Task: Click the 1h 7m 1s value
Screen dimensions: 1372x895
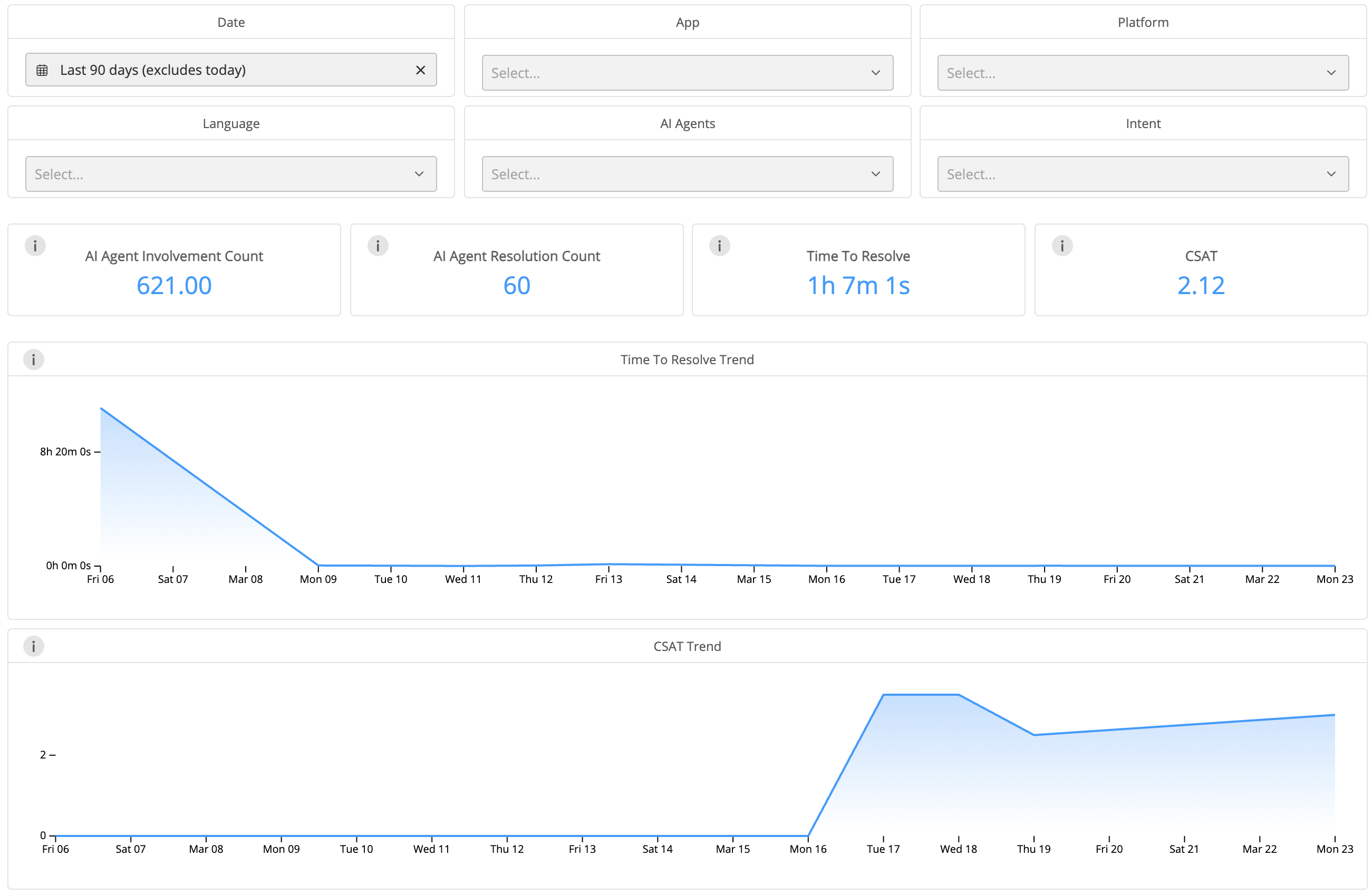Action: [858, 286]
